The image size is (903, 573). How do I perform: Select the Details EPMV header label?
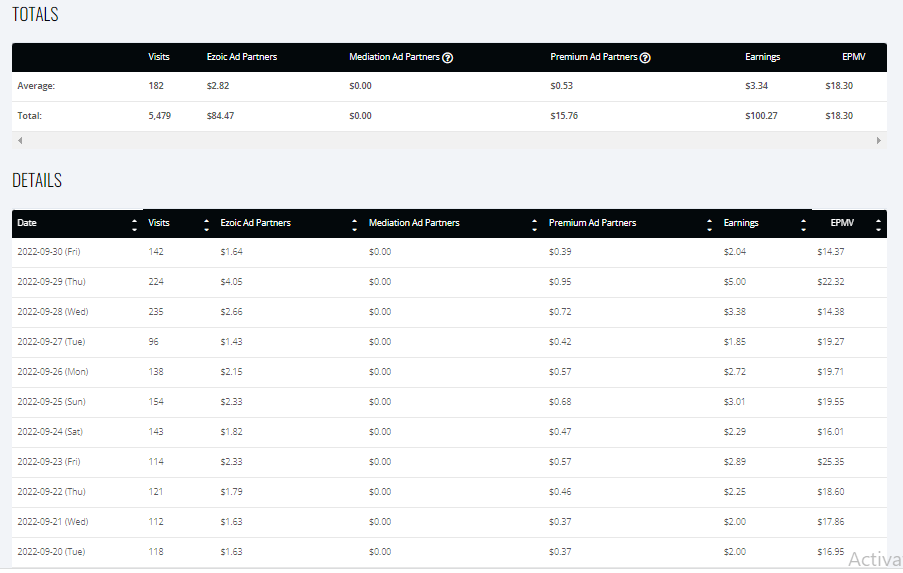[x=842, y=223]
